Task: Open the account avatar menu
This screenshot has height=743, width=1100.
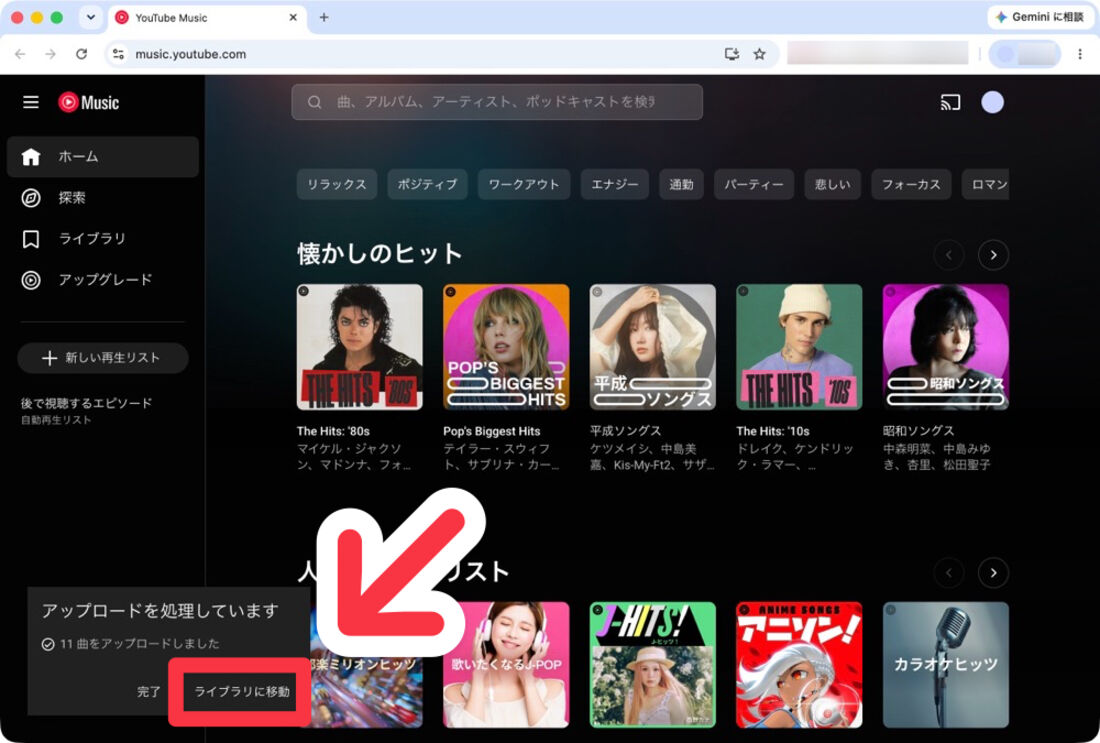Action: pyautogui.click(x=992, y=102)
